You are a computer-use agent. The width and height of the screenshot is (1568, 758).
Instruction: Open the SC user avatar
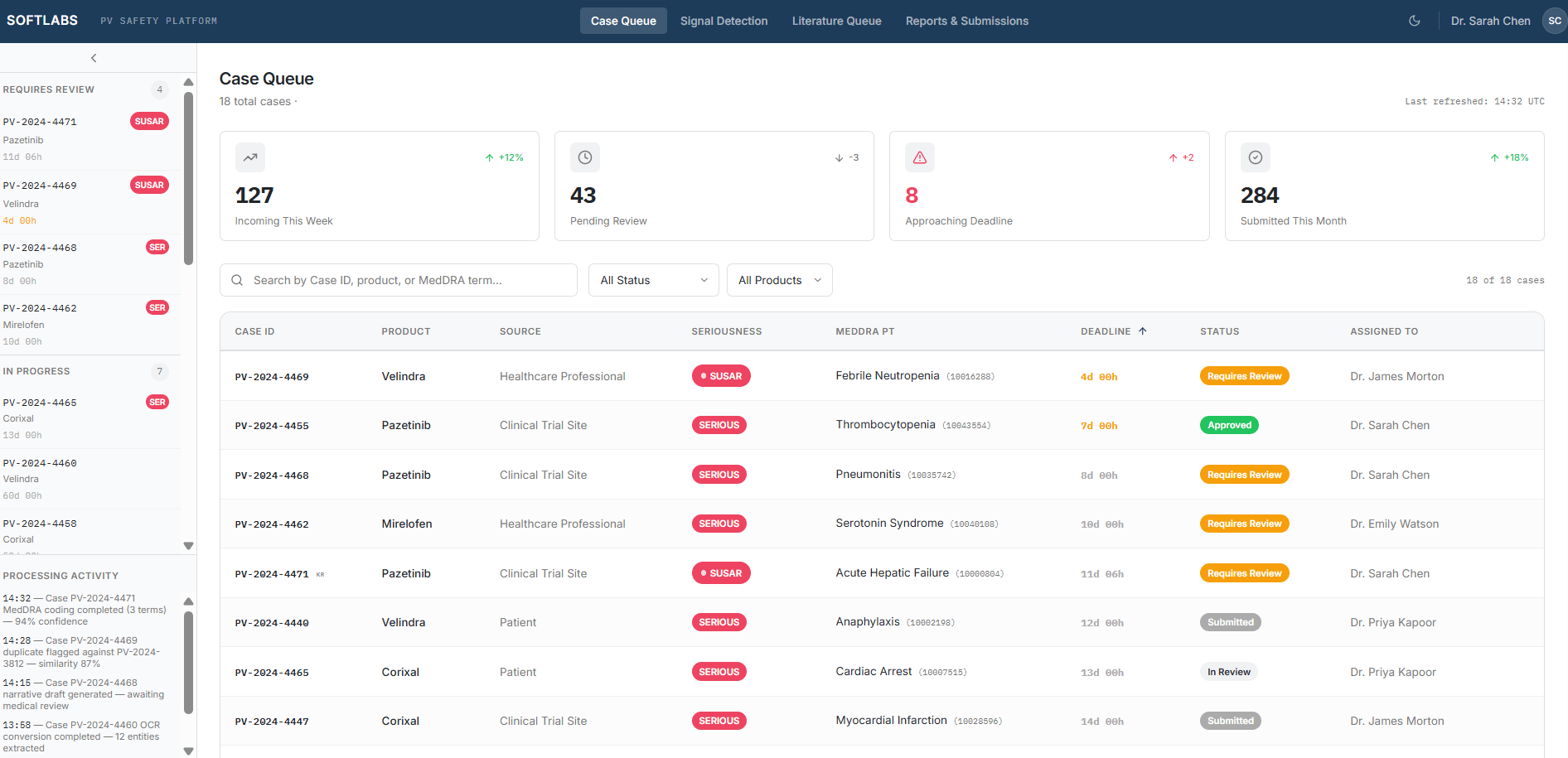(1554, 21)
